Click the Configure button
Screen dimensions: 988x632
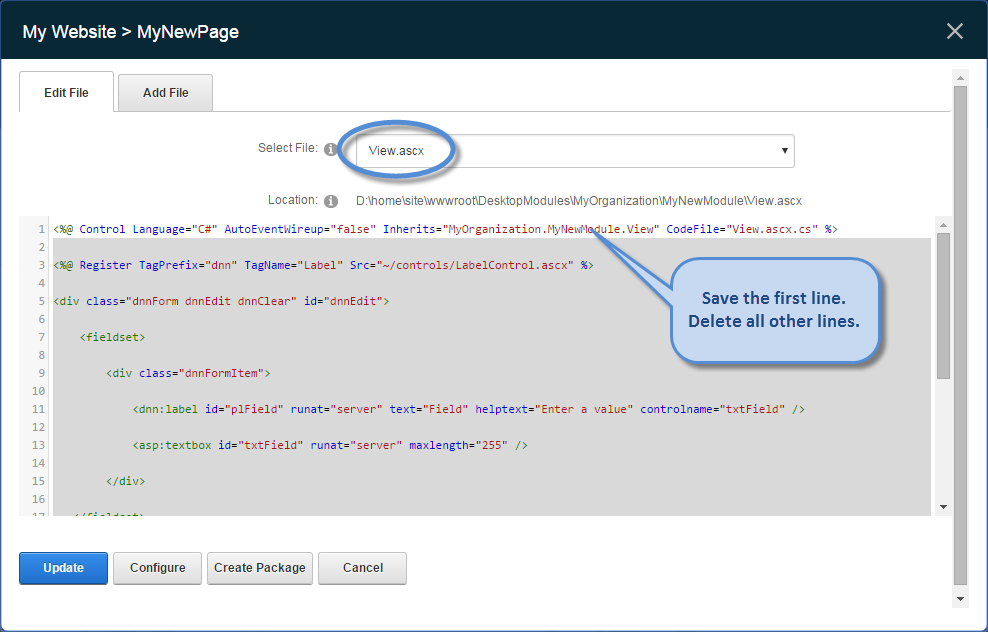coord(157,568)
